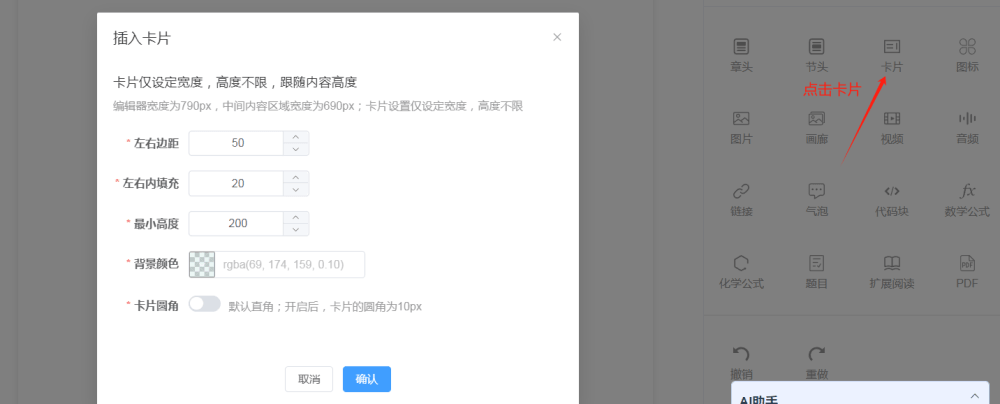Focus the 左右边距 input showing 50
1000x404 pixels.
click(237, 143)
